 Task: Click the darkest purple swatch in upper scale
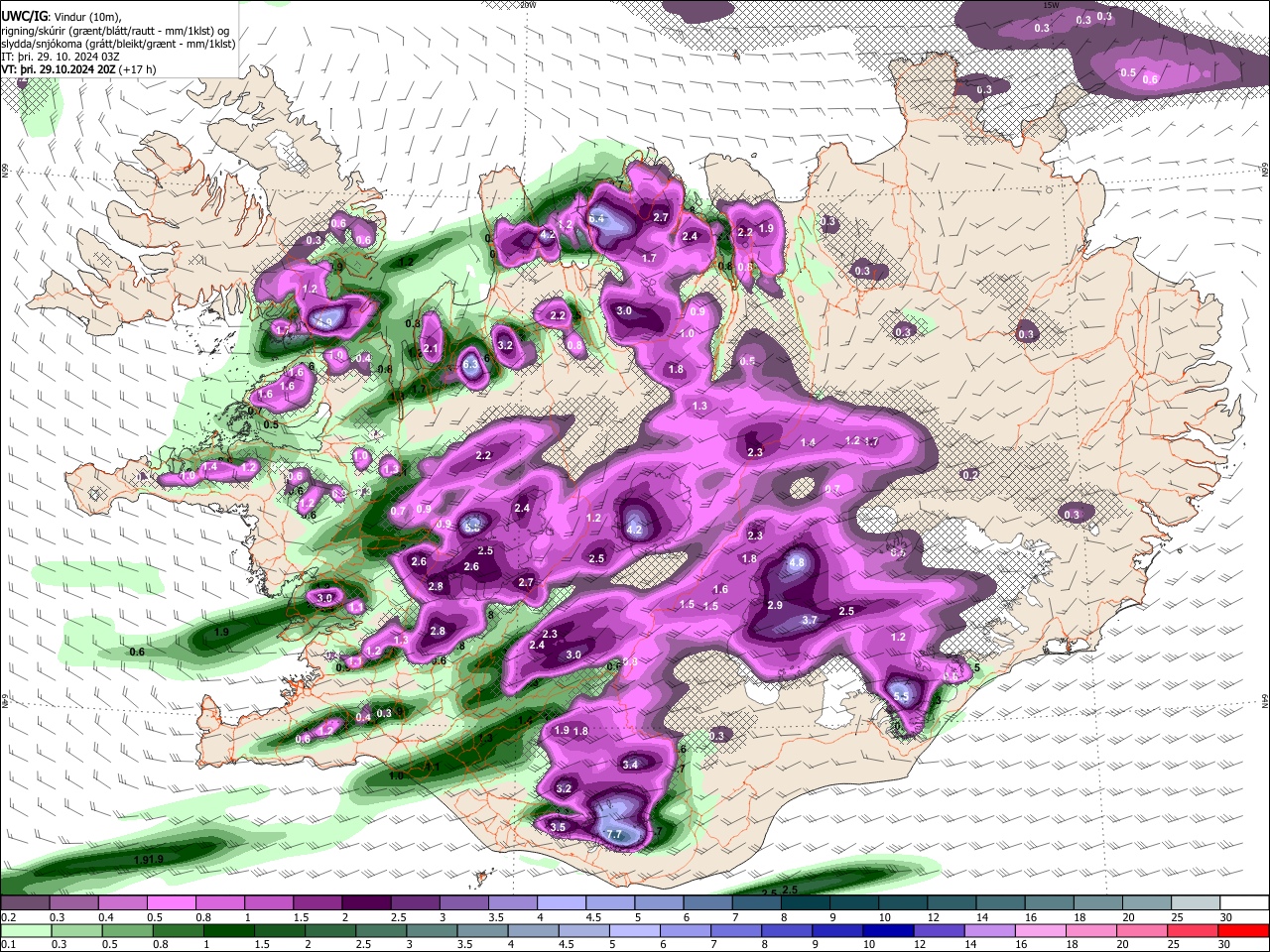tap(366, 902)
